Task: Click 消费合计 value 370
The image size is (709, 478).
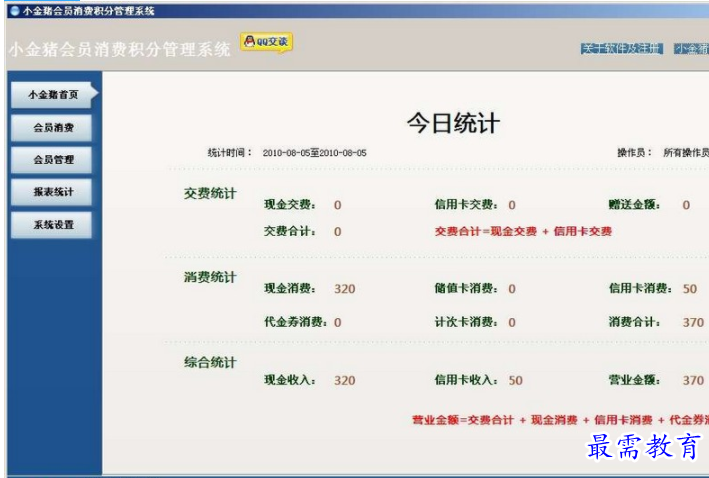Action: 693,322
